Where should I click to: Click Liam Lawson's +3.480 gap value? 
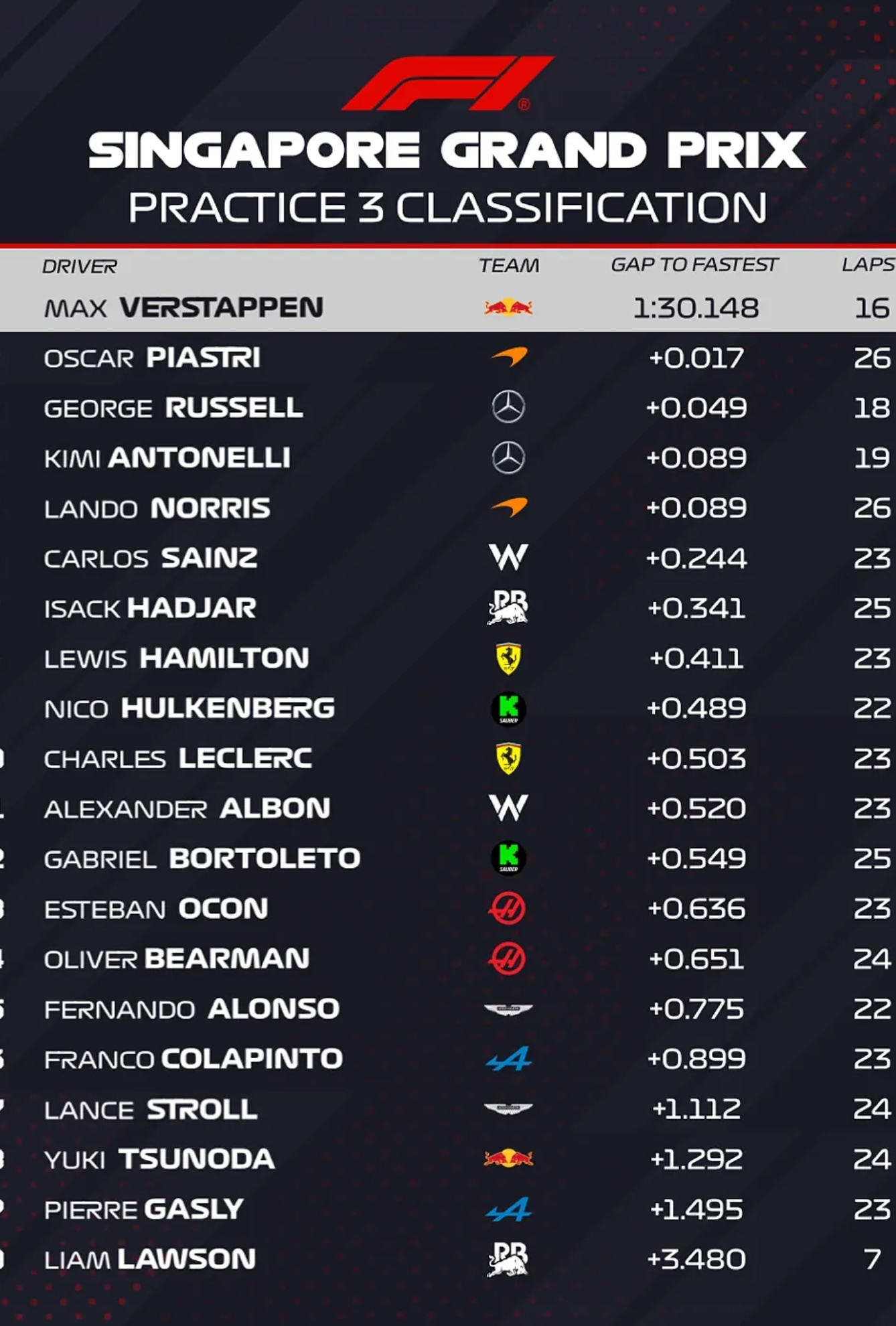click(x=696, y=1259)
